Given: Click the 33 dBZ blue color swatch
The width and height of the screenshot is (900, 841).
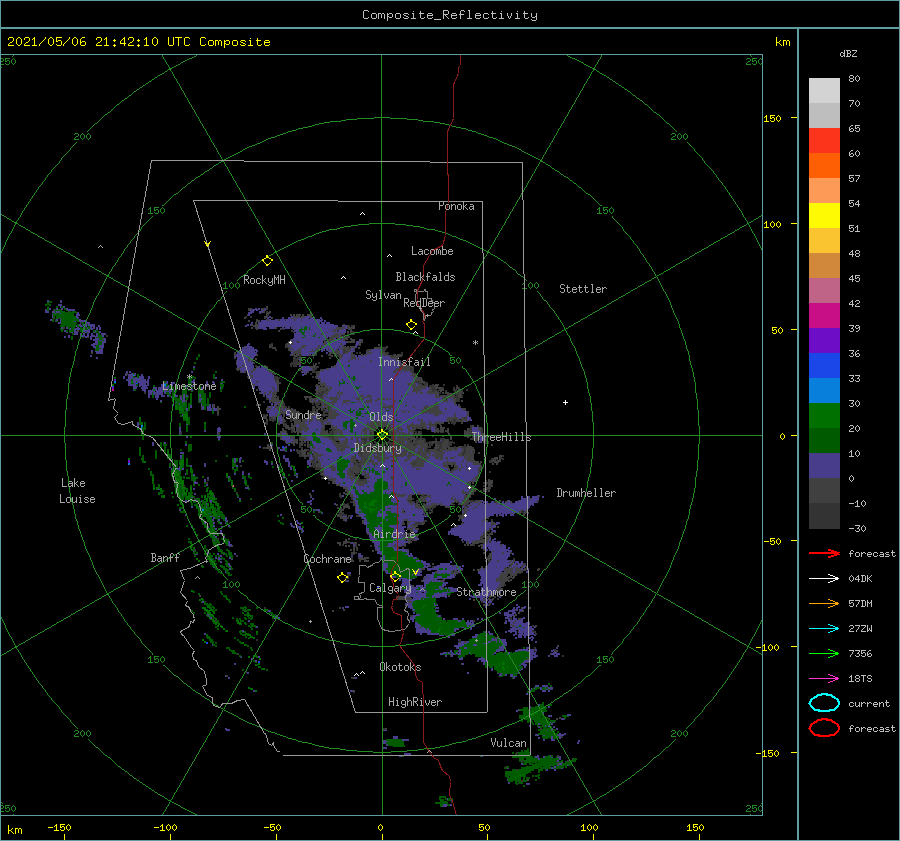Looking at the screenshot, I should 824,366.
